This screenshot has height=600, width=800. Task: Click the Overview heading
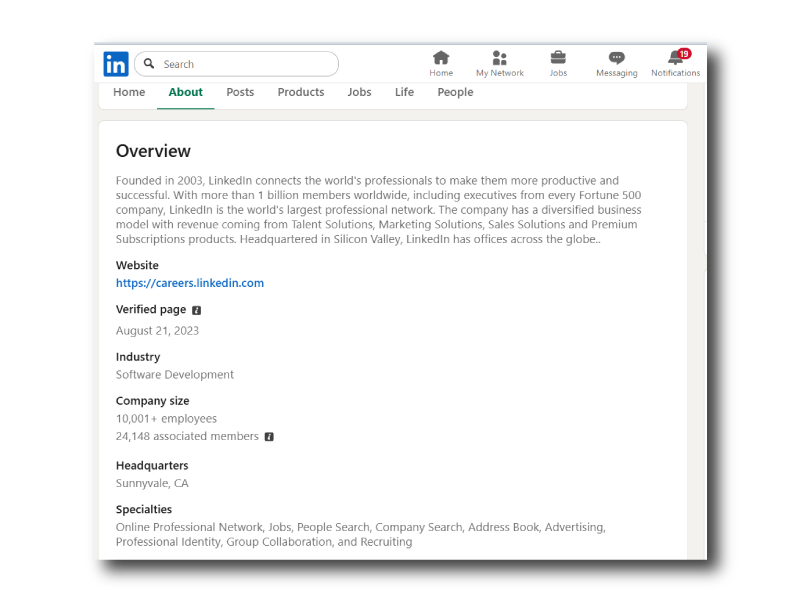(153, 151)
